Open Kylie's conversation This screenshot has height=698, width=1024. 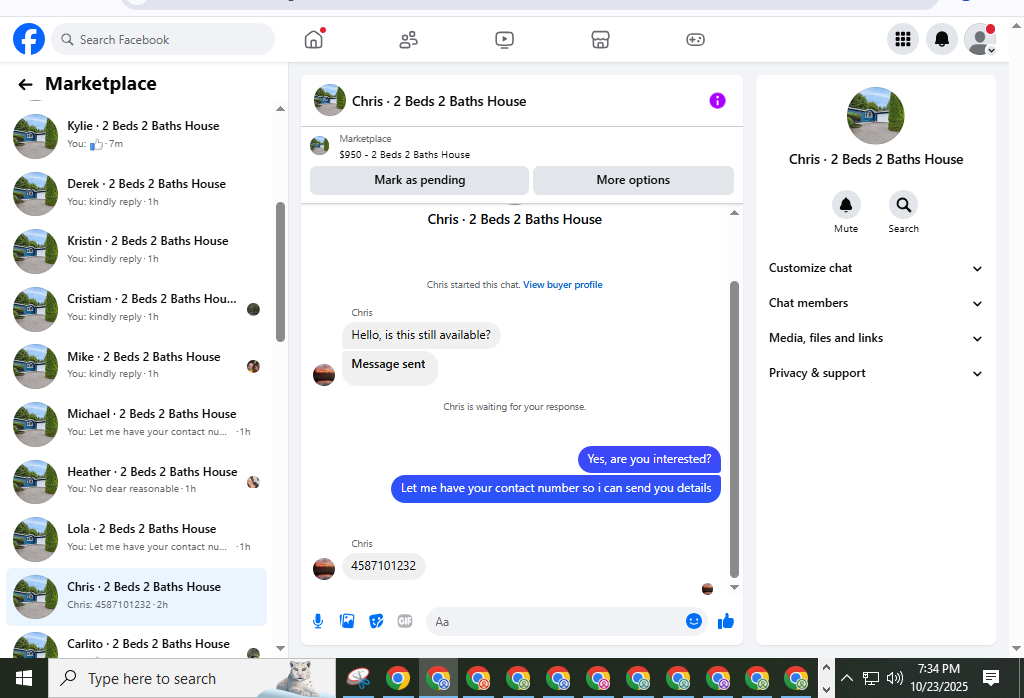tap(136, 135)
